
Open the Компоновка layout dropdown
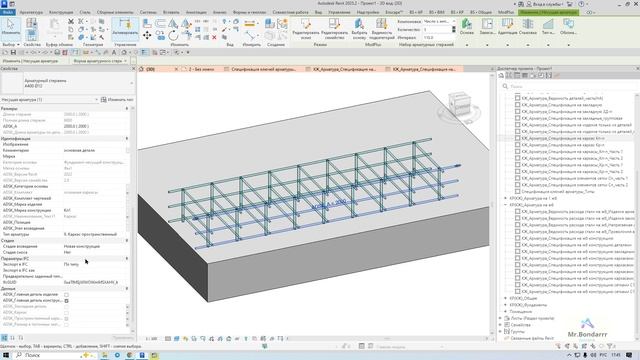439,21
